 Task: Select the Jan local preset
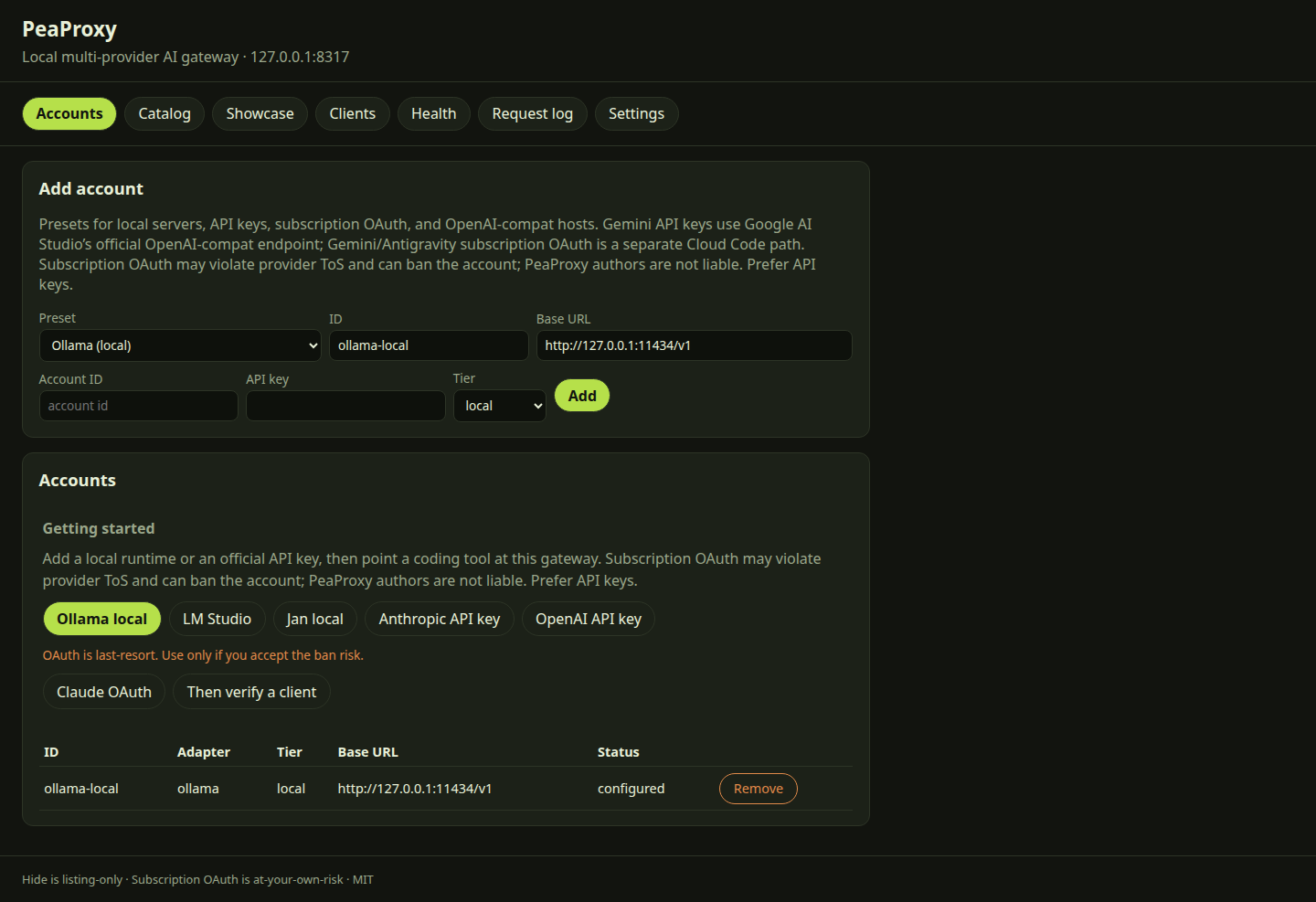[x=314, y=619]
